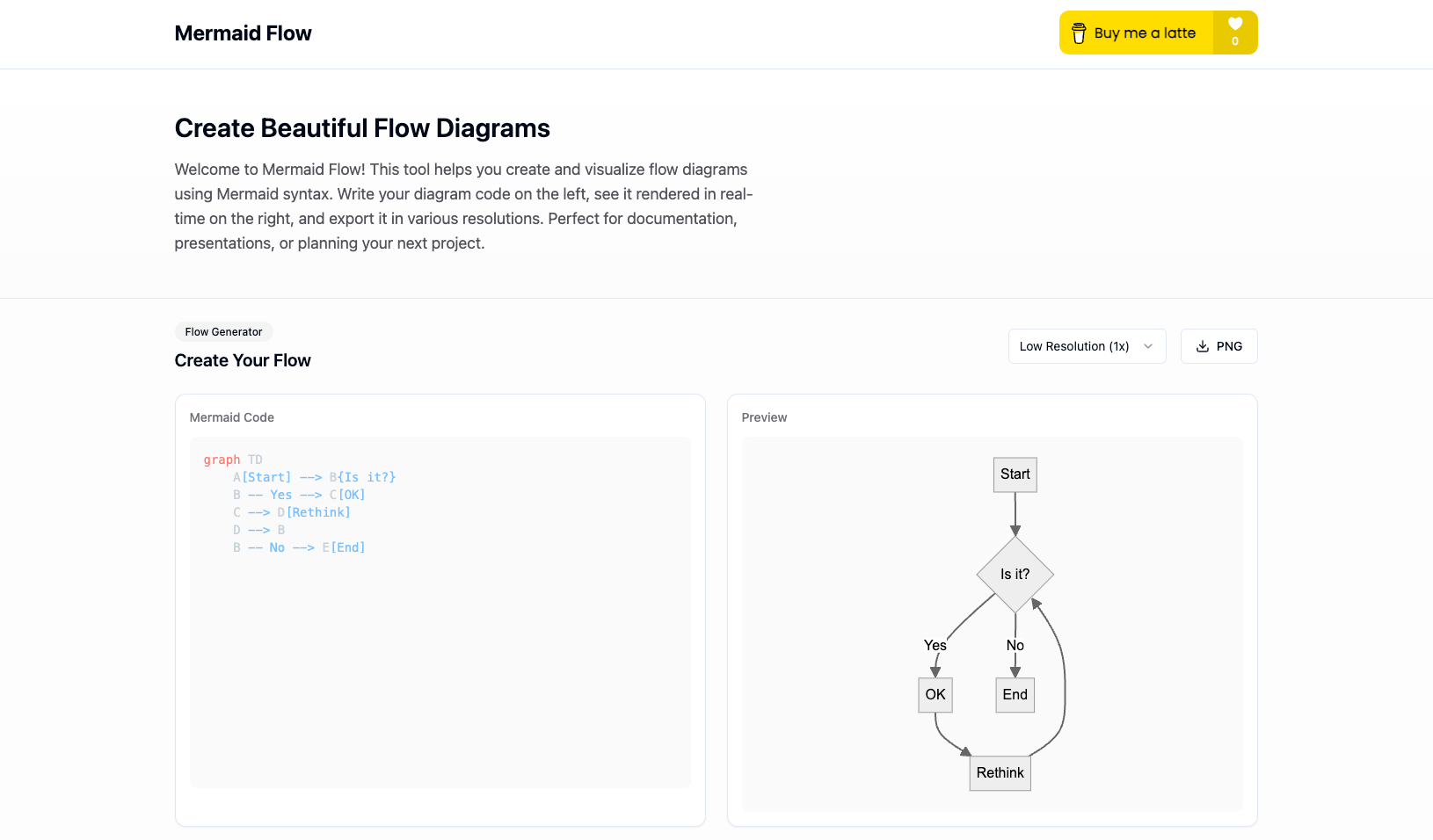Click the Mermaid Flow logo text
This screenshot has height=840, width=1433.
tap(243, 33)
